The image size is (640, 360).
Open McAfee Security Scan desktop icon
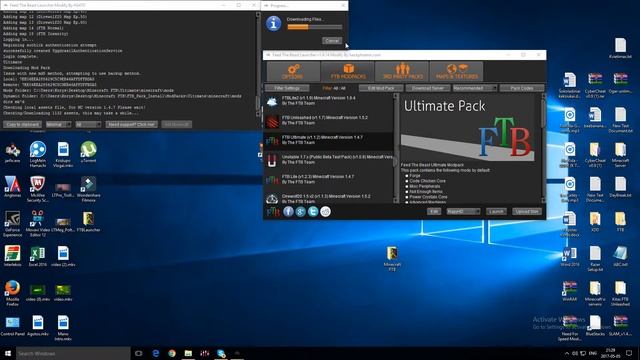(x=38, y=189)
